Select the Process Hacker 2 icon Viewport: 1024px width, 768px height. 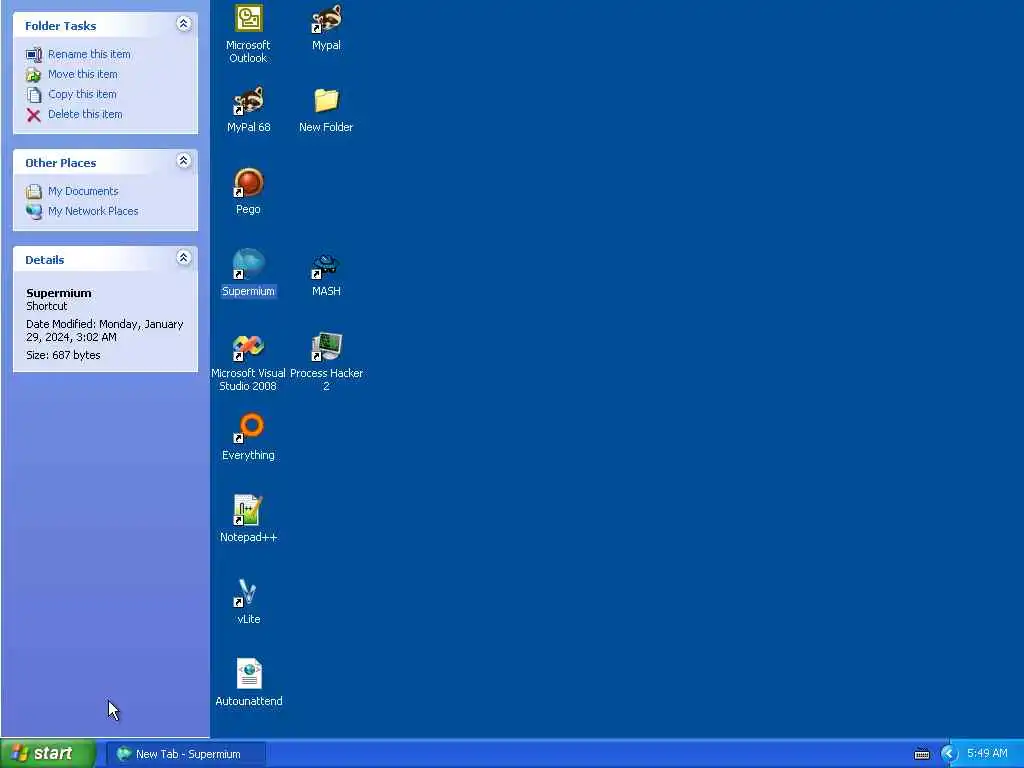tap(326, 347)
